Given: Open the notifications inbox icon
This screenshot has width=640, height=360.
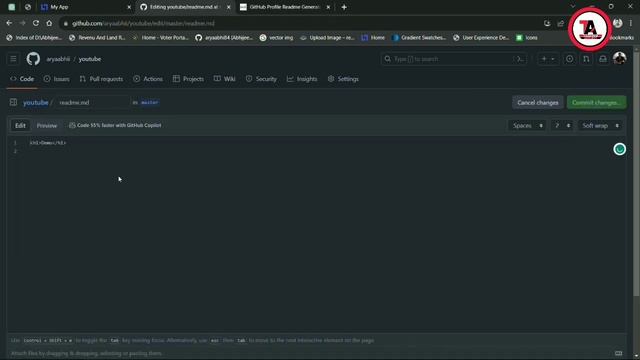Looking at the screenshot, I should point(603,59).
